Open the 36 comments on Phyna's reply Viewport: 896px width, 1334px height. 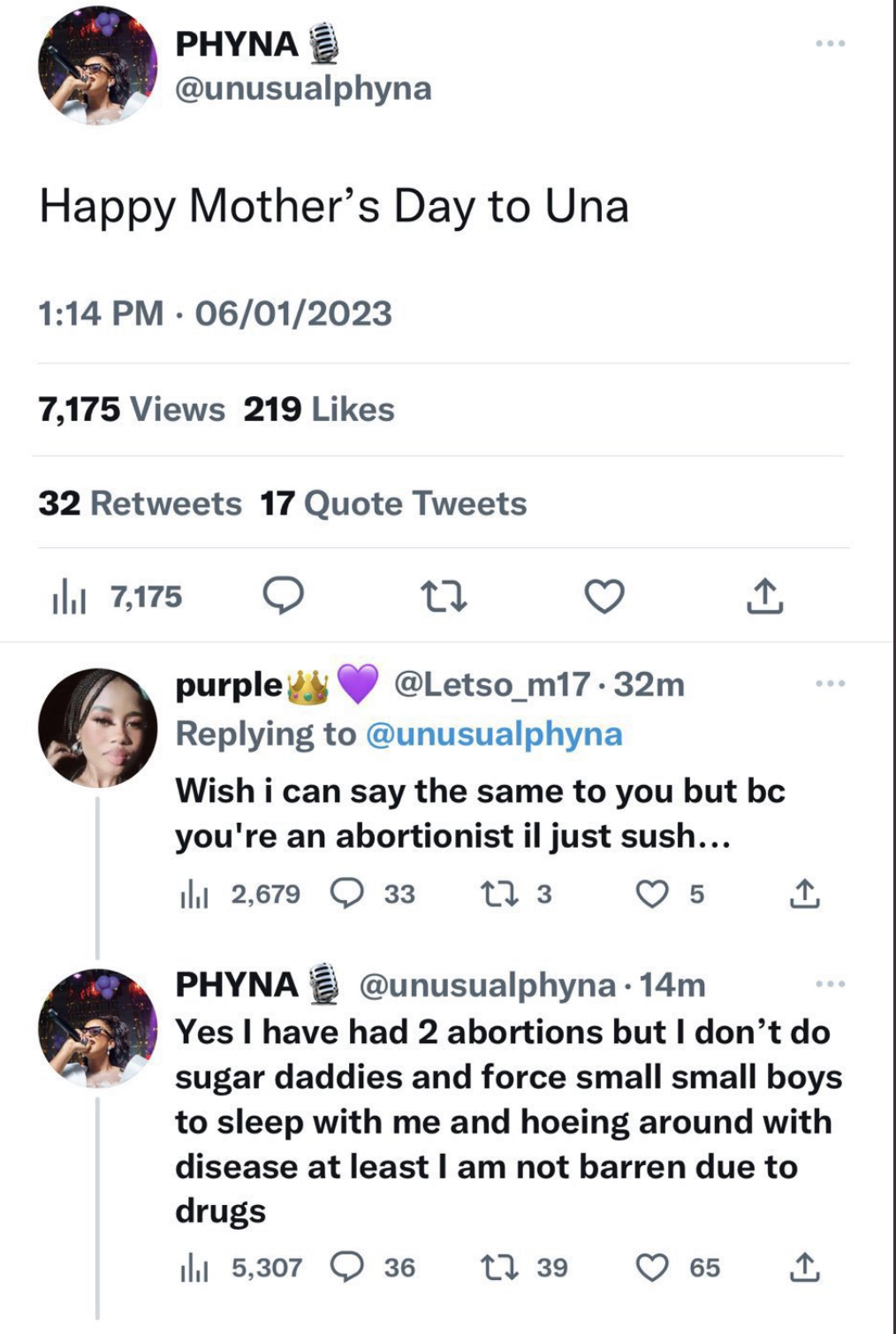click(372, 1268)
